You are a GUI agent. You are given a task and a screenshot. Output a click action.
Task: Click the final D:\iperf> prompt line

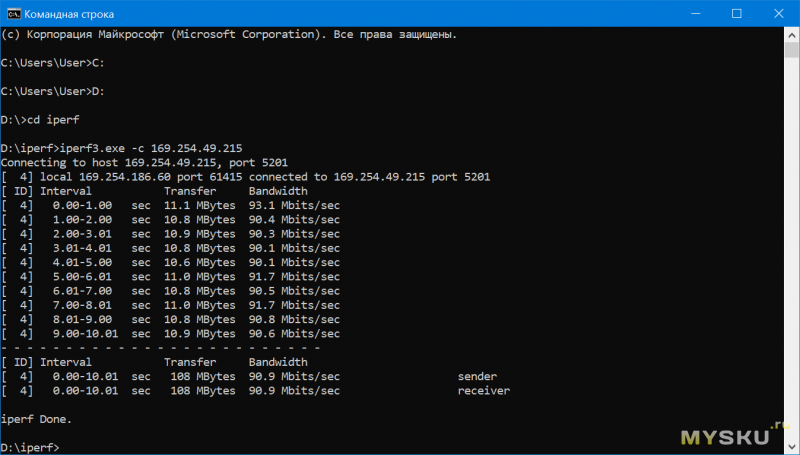click(x=30, y=447)
